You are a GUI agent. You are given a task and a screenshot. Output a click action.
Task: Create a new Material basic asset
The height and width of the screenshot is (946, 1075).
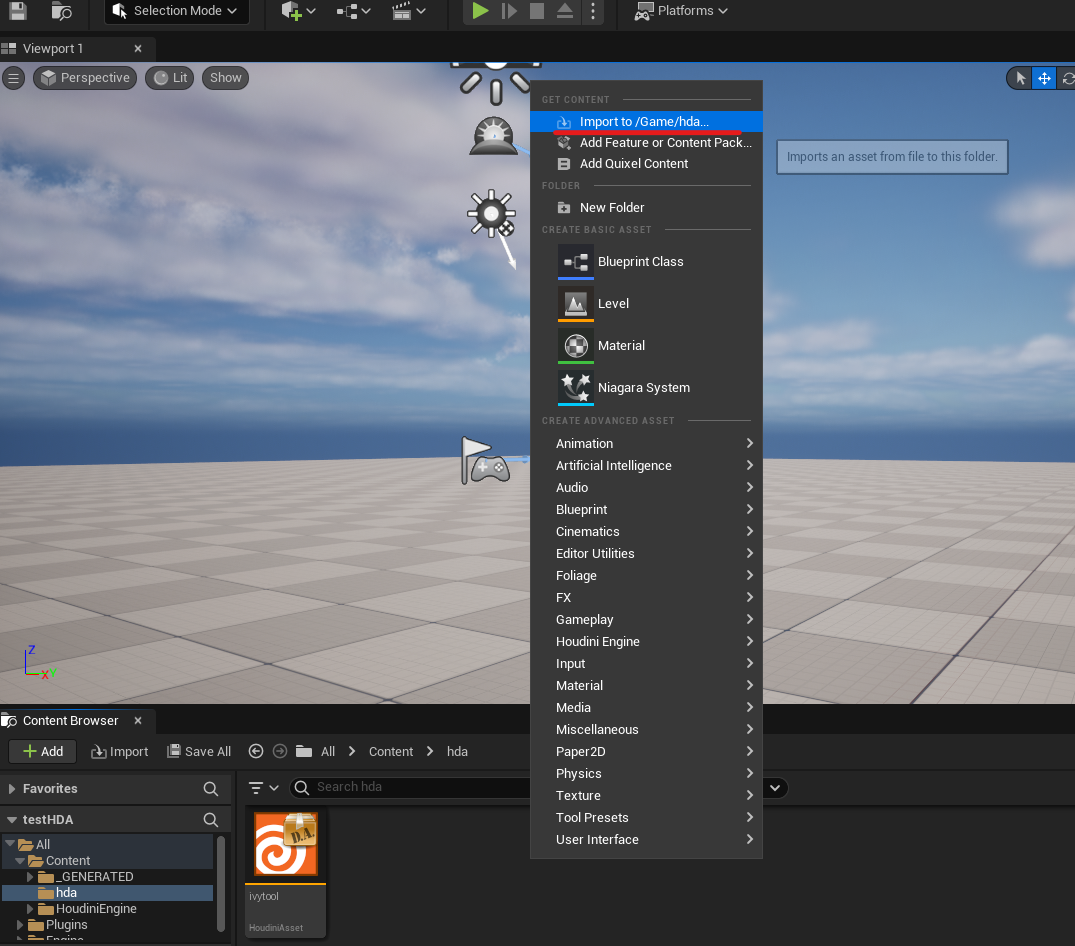tap(646, 345)
